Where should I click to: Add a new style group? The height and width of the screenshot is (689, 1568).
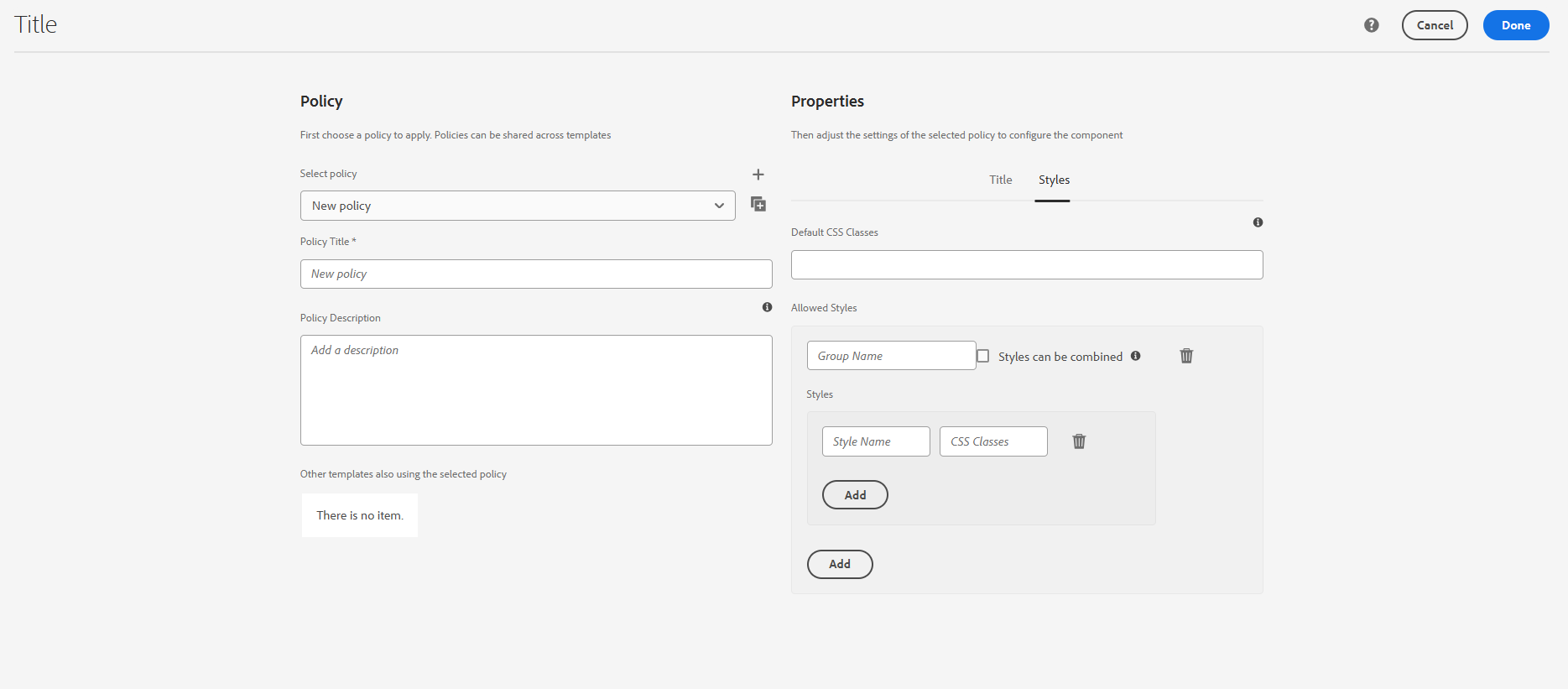click(x=839, y=564)
